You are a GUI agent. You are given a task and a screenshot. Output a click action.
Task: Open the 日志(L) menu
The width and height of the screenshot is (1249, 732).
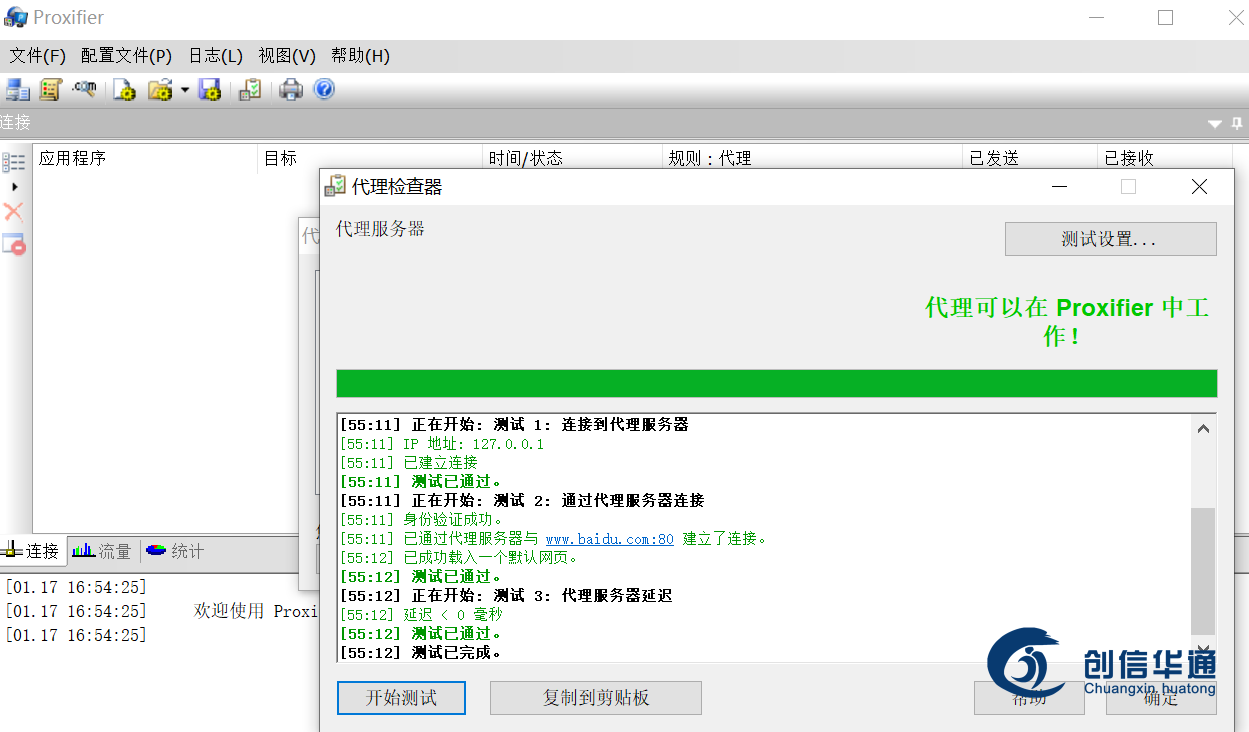[x=216, y=56]
